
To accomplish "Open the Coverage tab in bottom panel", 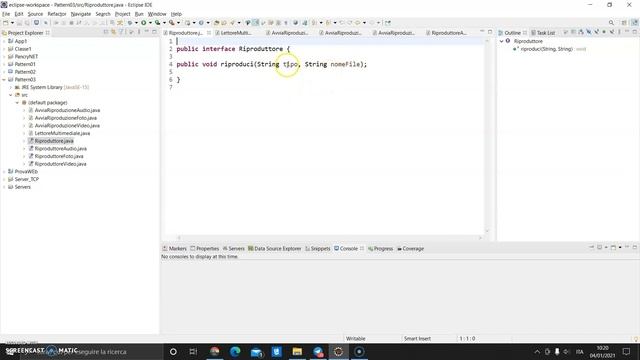I will click(x=410, y=249).
